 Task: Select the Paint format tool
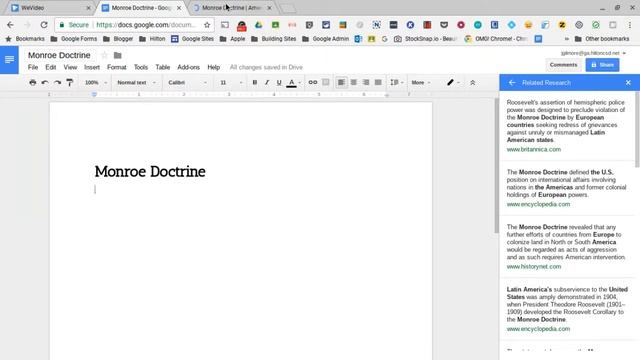(70, 82)
